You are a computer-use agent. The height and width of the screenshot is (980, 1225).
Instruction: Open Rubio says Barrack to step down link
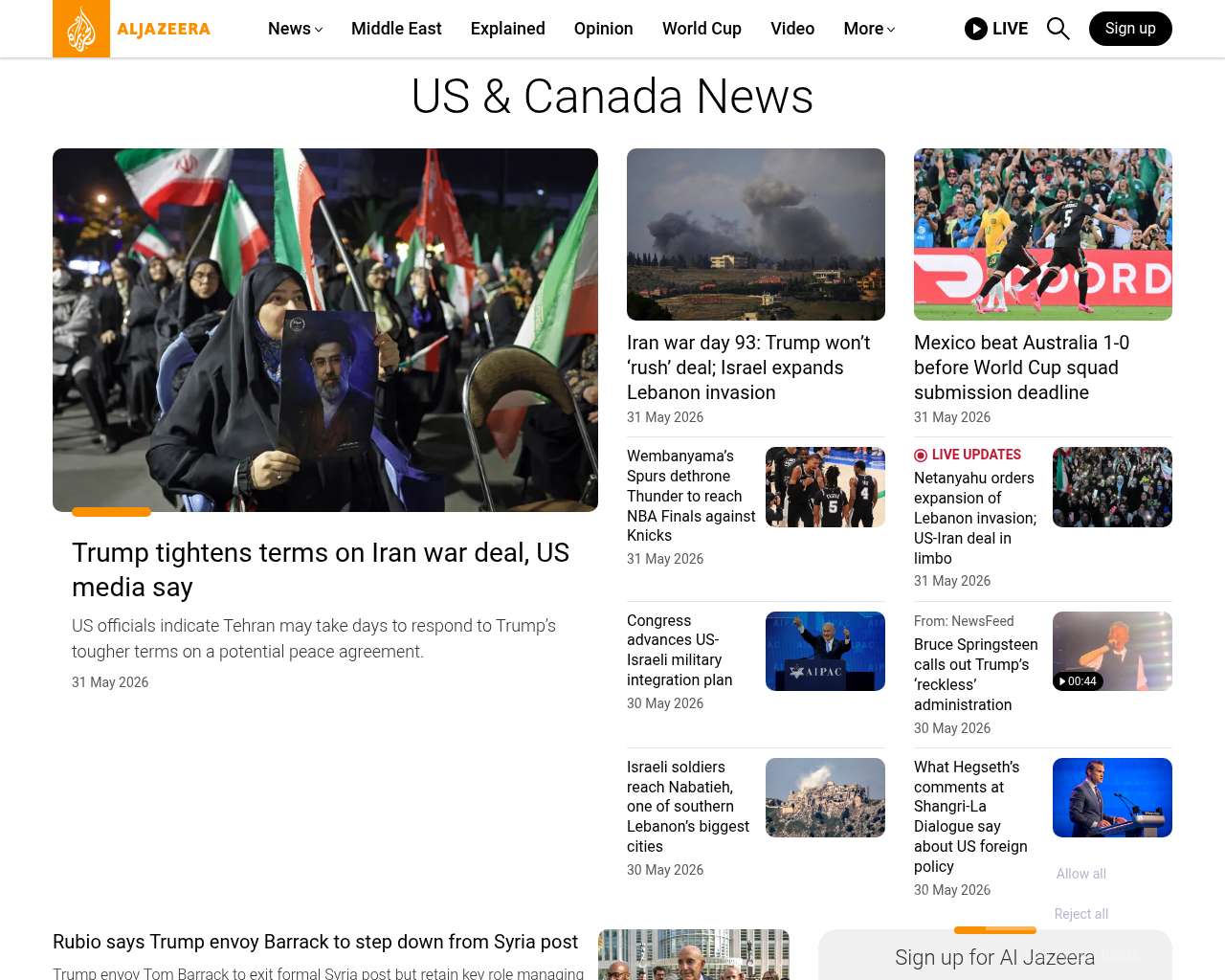[x=315, y=942]
